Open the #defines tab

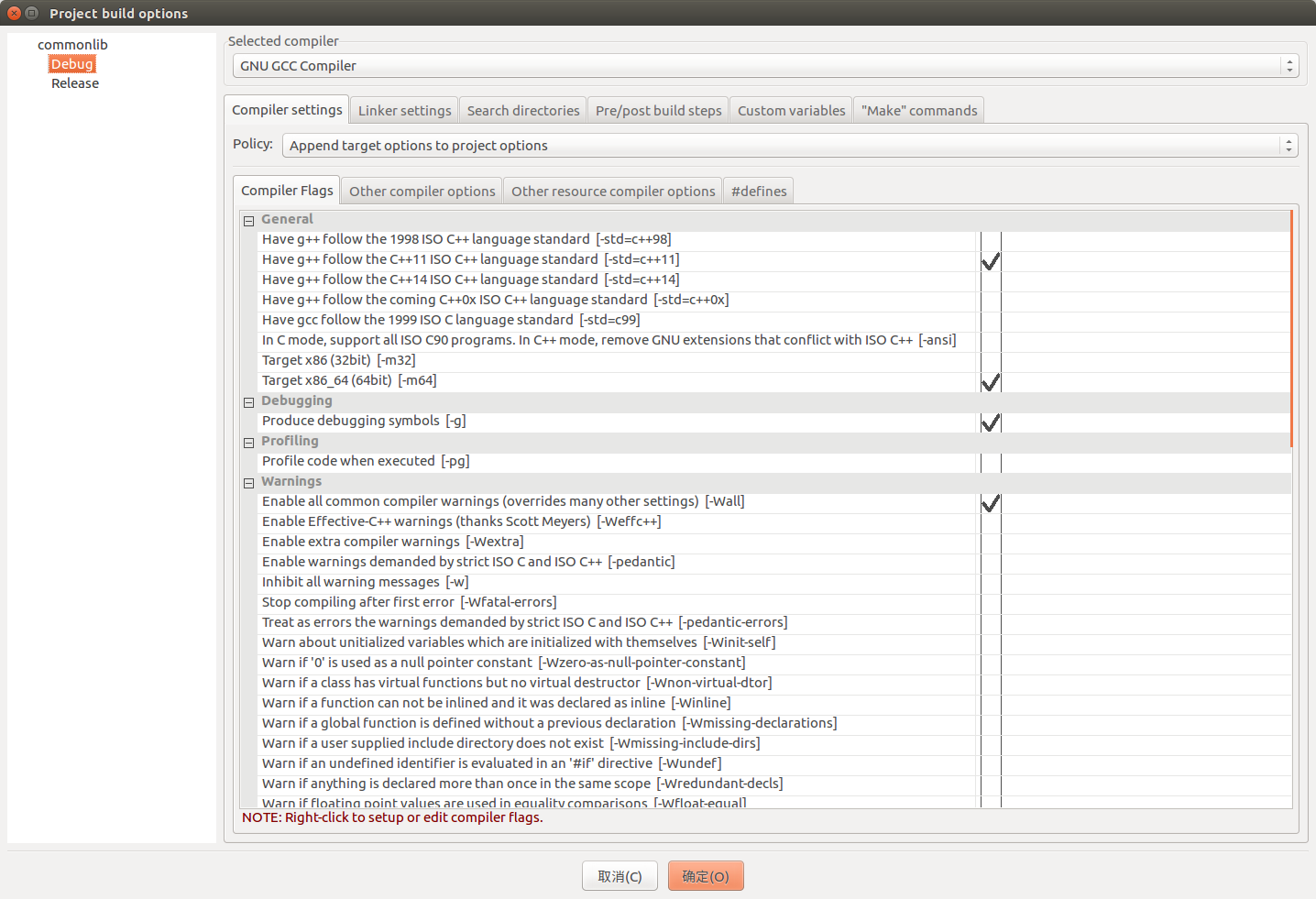[758, 191]
